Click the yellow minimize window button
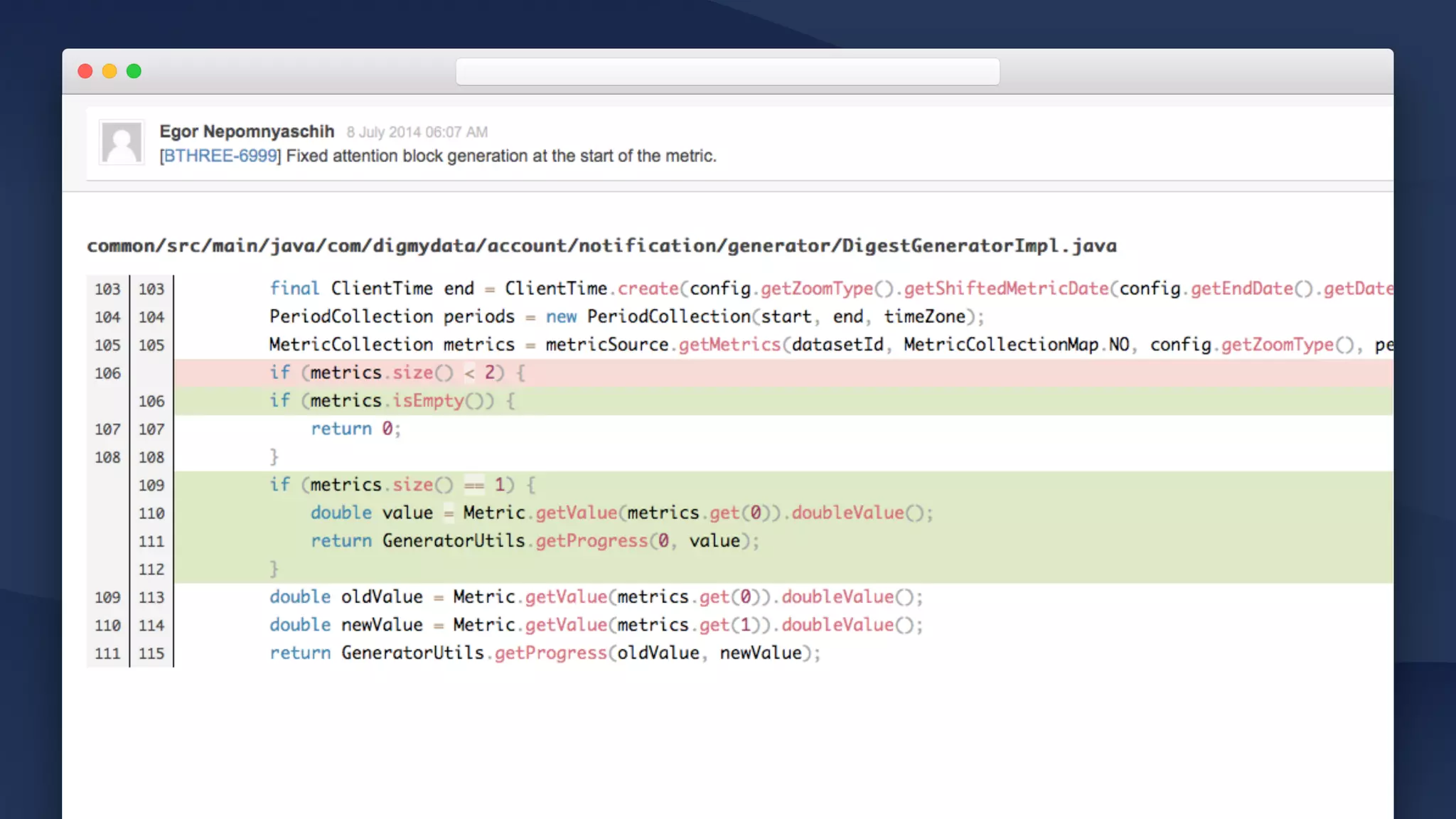The height and width of the screenshot is (819, 1456). click(x=109, y=71)
